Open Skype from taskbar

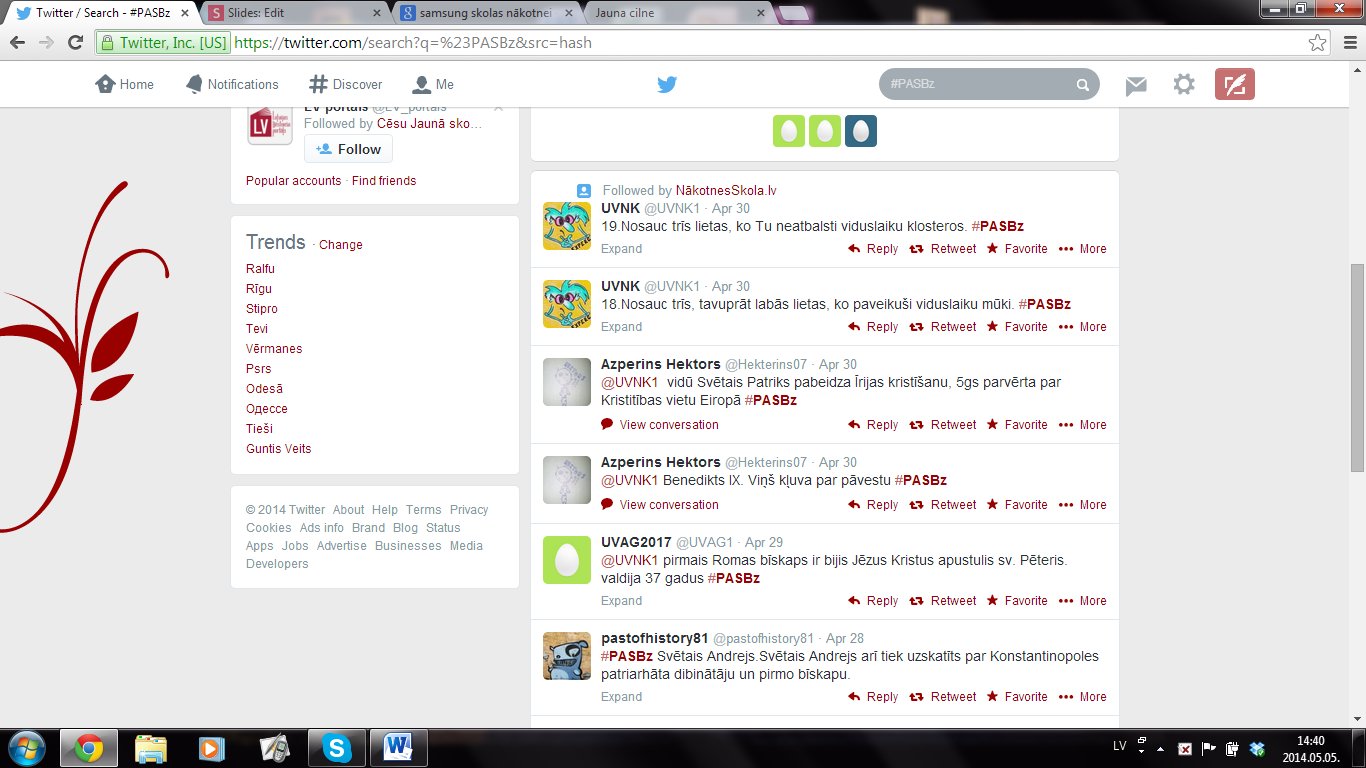click(336, 748)
